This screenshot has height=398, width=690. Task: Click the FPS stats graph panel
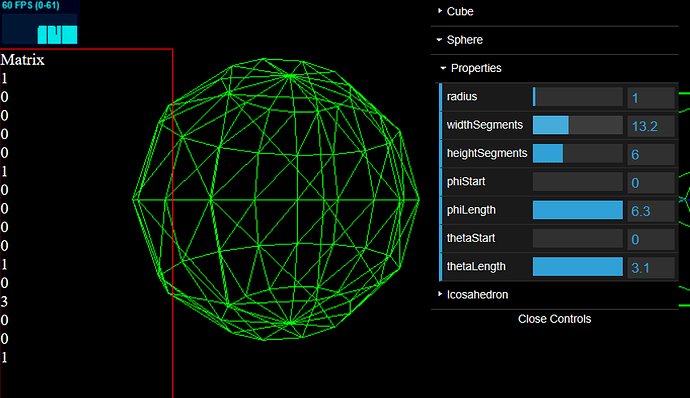40,22
